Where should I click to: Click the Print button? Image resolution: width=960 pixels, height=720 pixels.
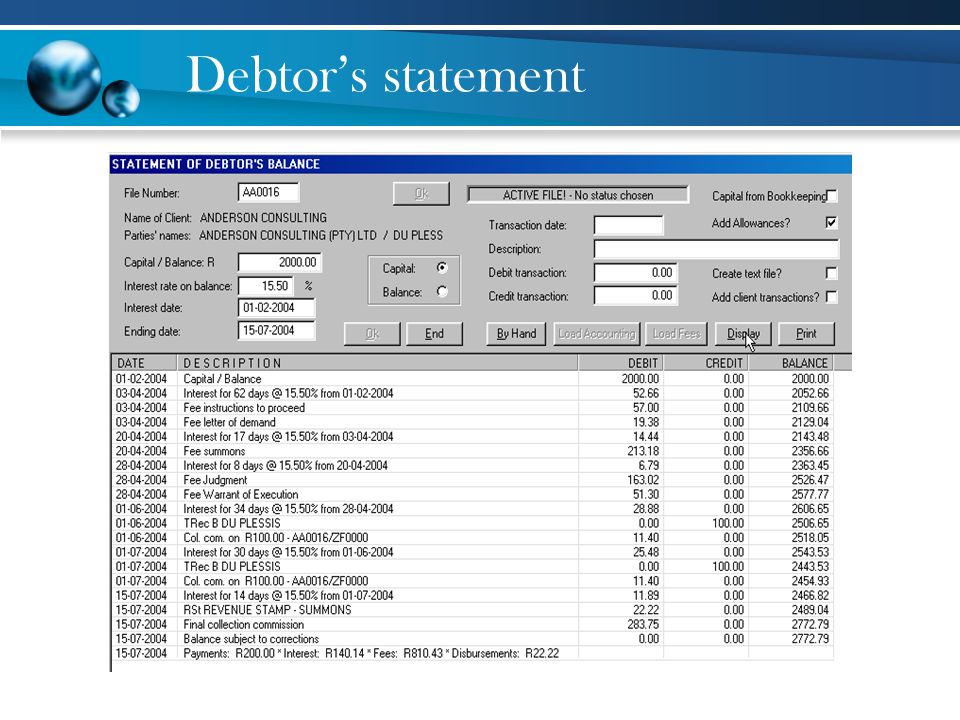tap(806, 334)
